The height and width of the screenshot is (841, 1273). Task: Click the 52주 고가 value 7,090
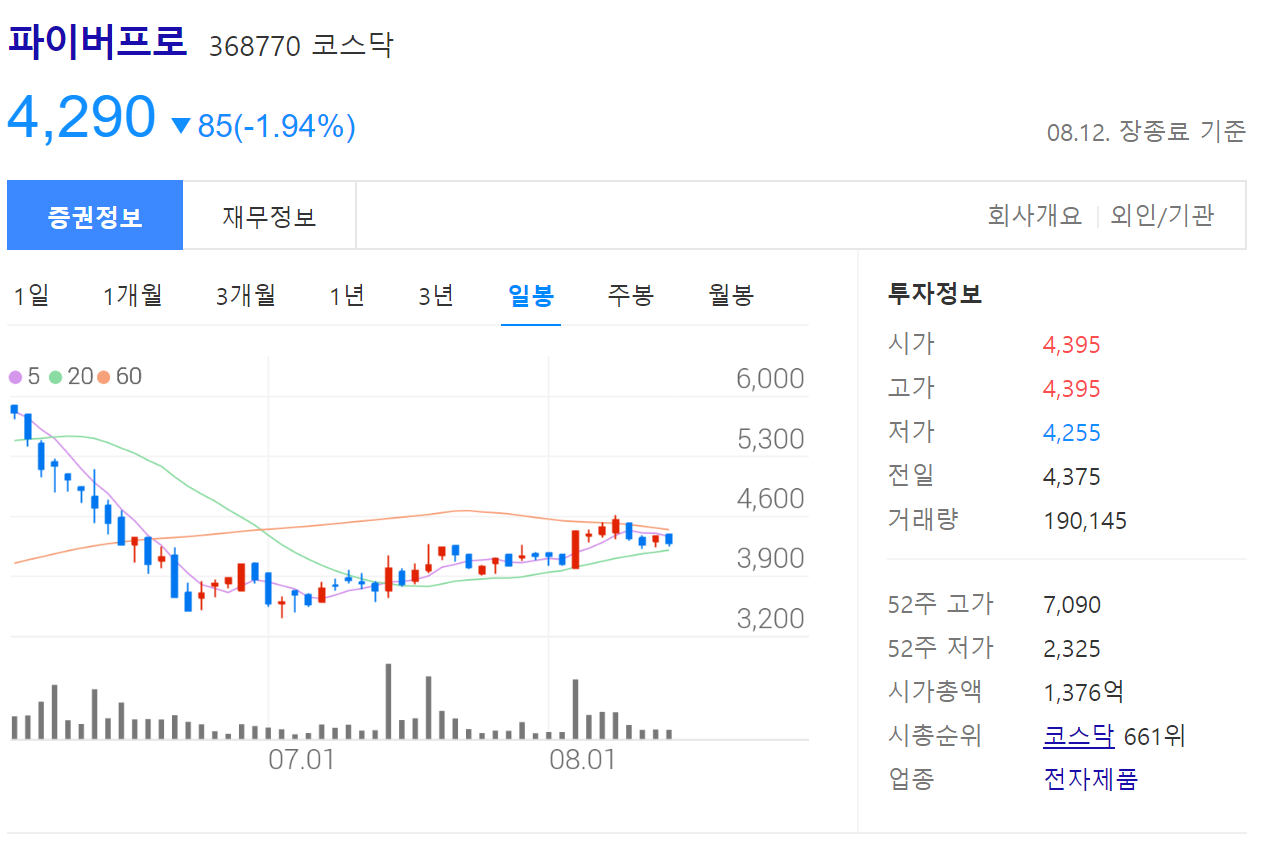[x=1071, y=605]
